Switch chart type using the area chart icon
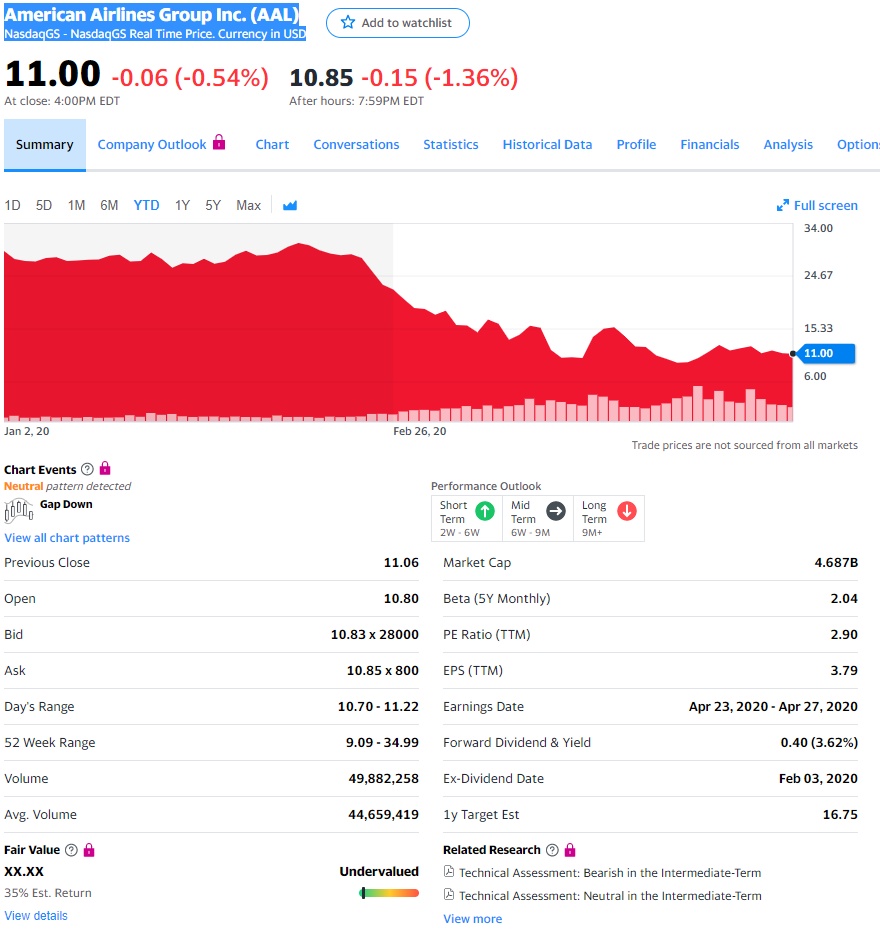Viewport: 880px width, 940px height. coord(290,206)
